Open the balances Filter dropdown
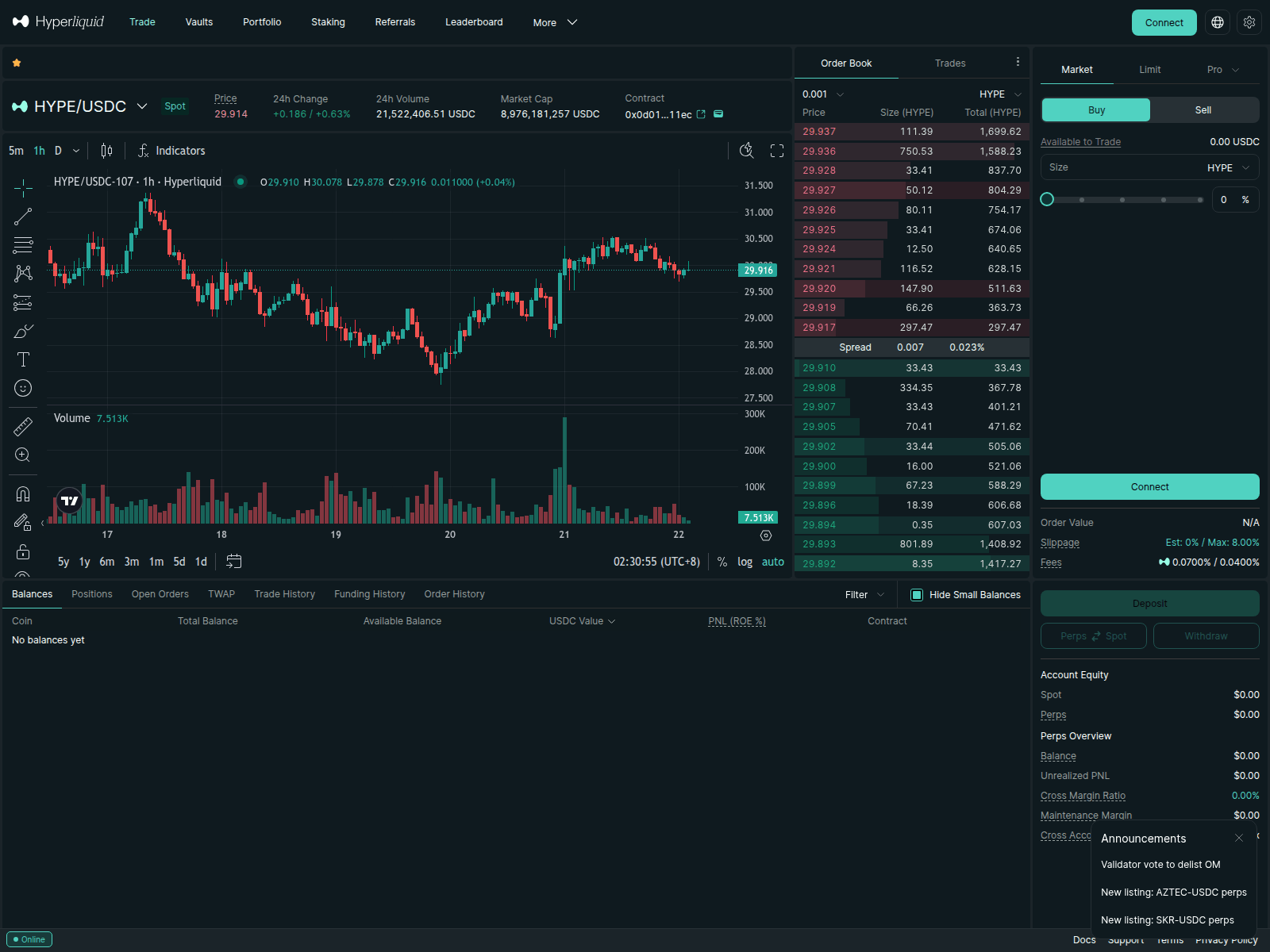Viewport: 1270px width, 952px height. tap(864, 595)
